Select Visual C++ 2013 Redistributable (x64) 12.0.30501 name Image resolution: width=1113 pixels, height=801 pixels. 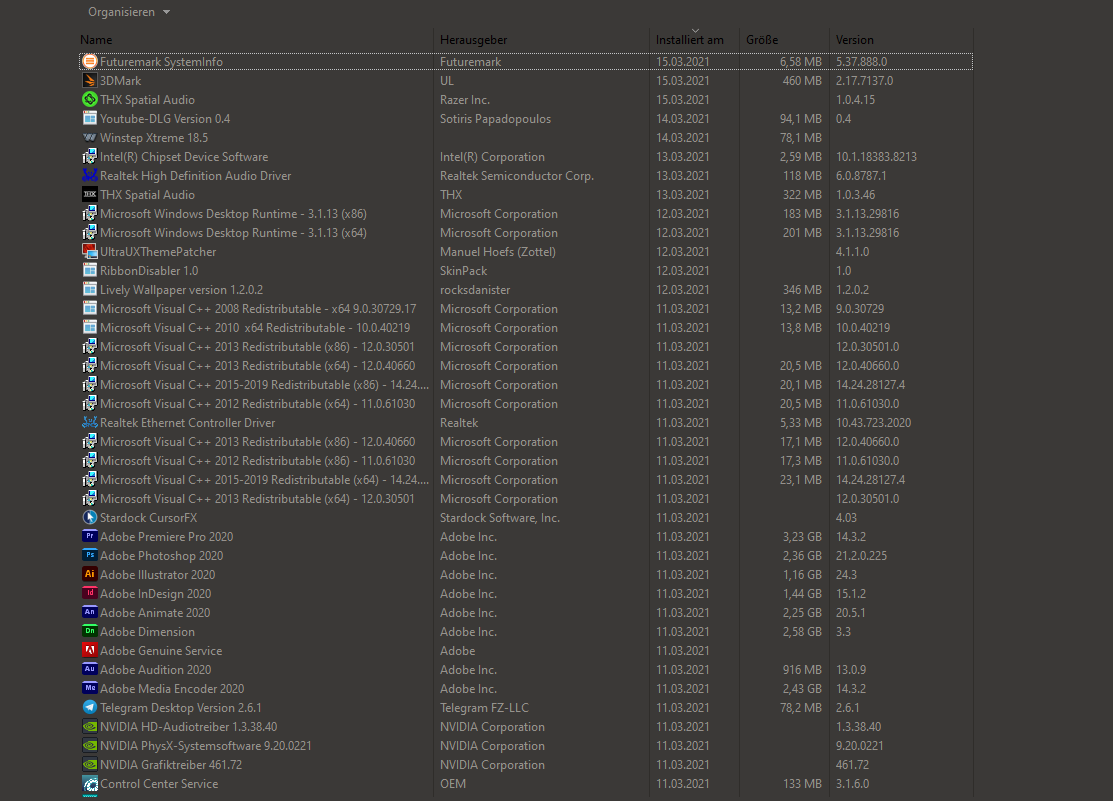pyautogui.click(x=257, y=498)
